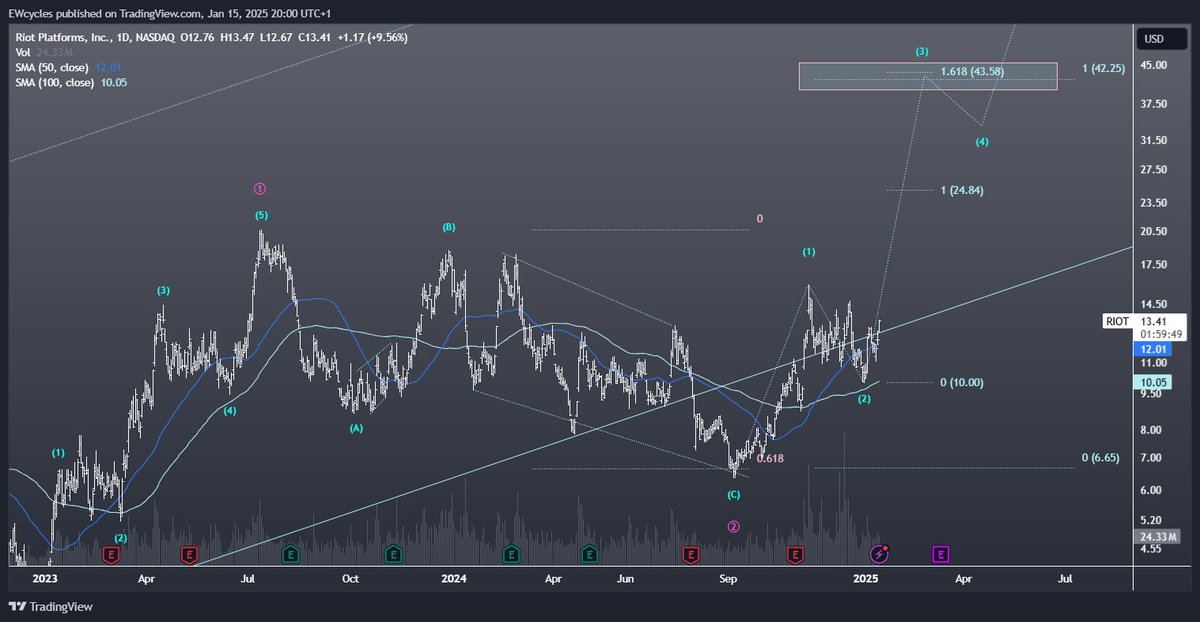Select the 0 (10.00) Fibonacci label
Viewport: 1200px width, 622px height.
(x=962, y=382)
